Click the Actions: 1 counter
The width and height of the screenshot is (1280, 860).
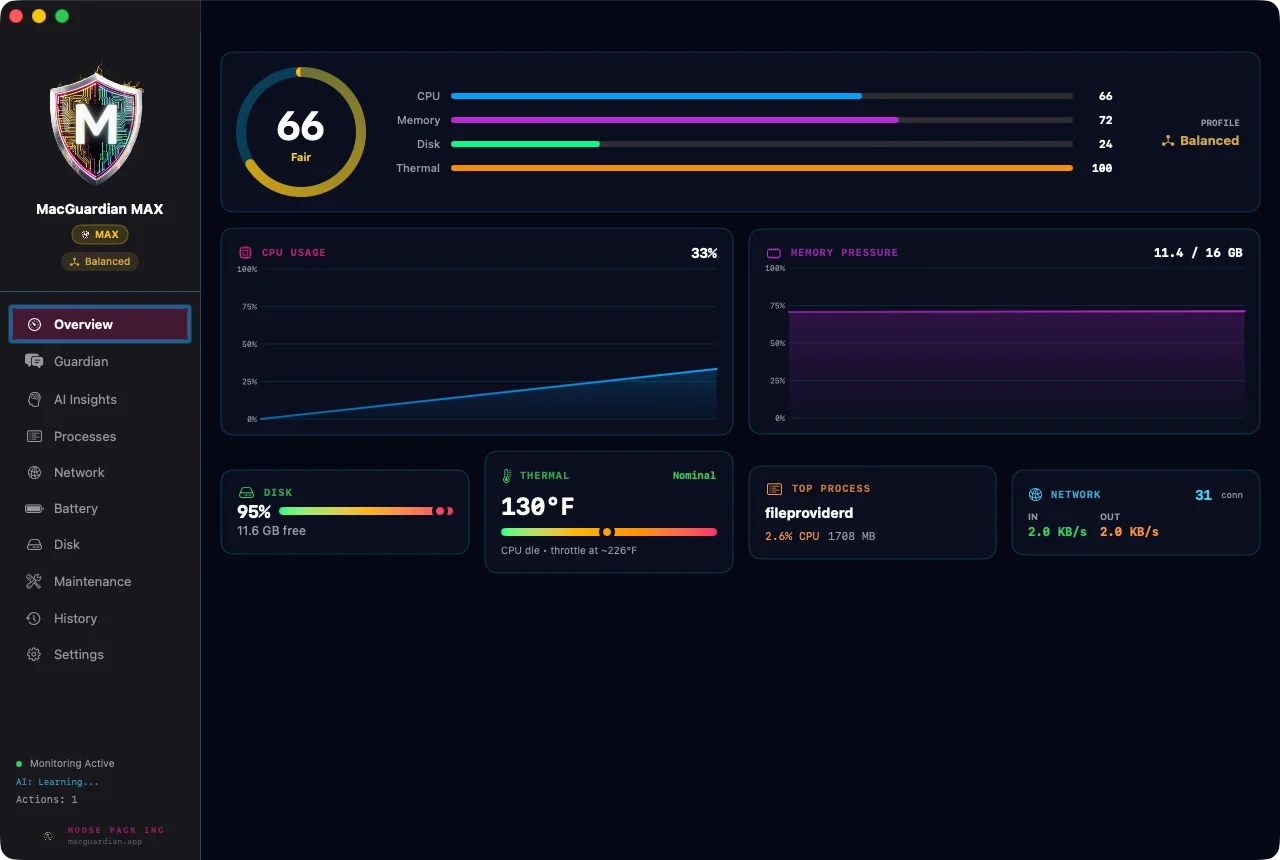46,800
